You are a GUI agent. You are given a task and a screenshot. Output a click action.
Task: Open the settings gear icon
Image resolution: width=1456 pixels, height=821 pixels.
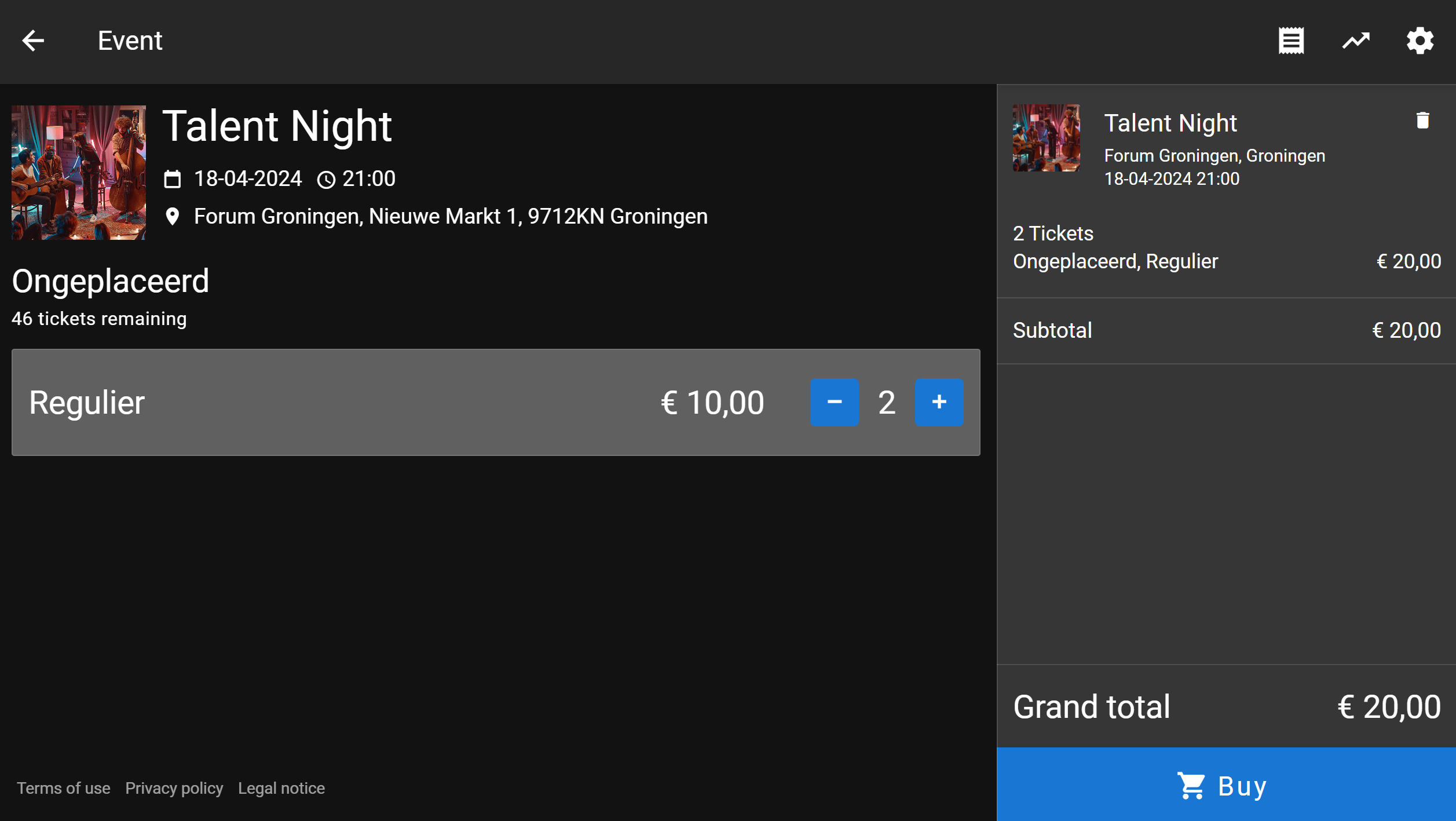pos(1420,41)
